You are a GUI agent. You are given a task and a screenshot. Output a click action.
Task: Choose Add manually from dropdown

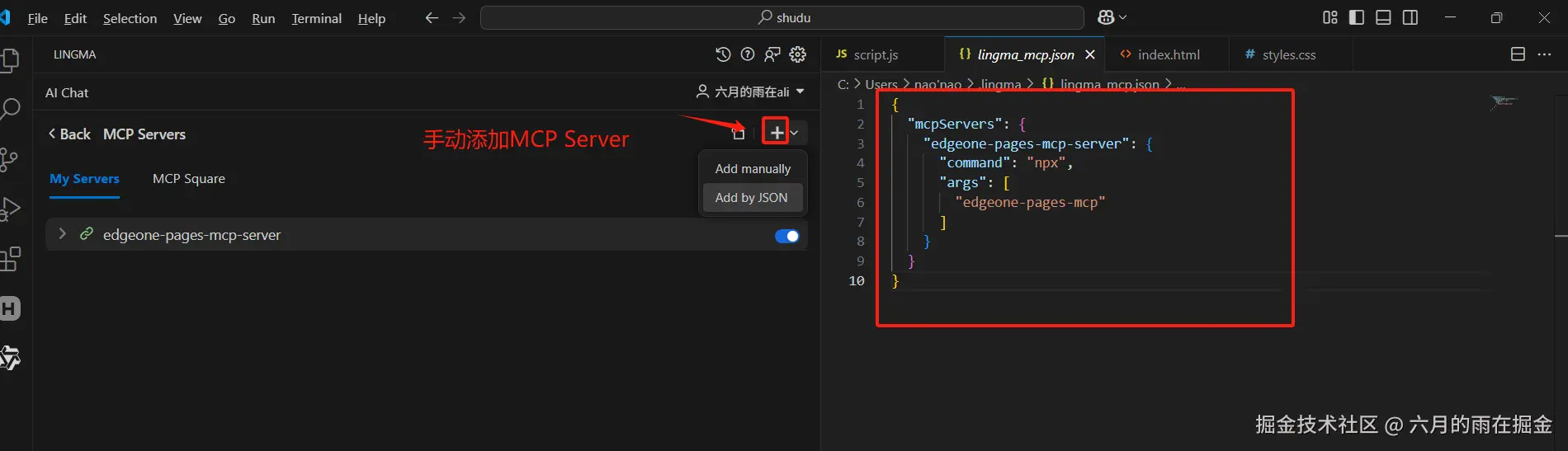click(753, 168)
